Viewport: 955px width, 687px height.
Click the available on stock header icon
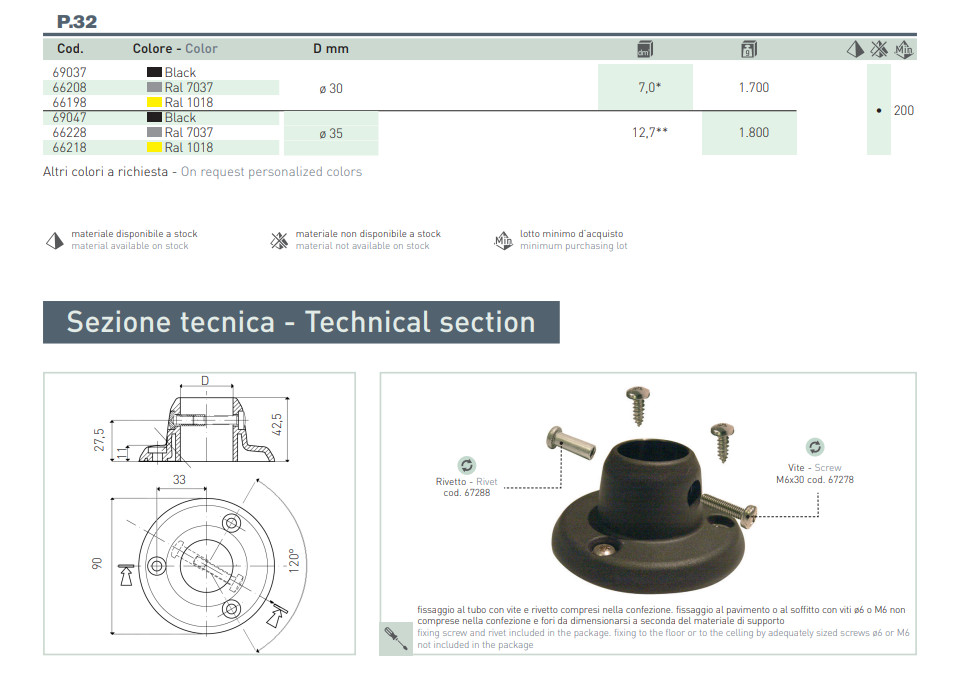[x=855, y=49]
